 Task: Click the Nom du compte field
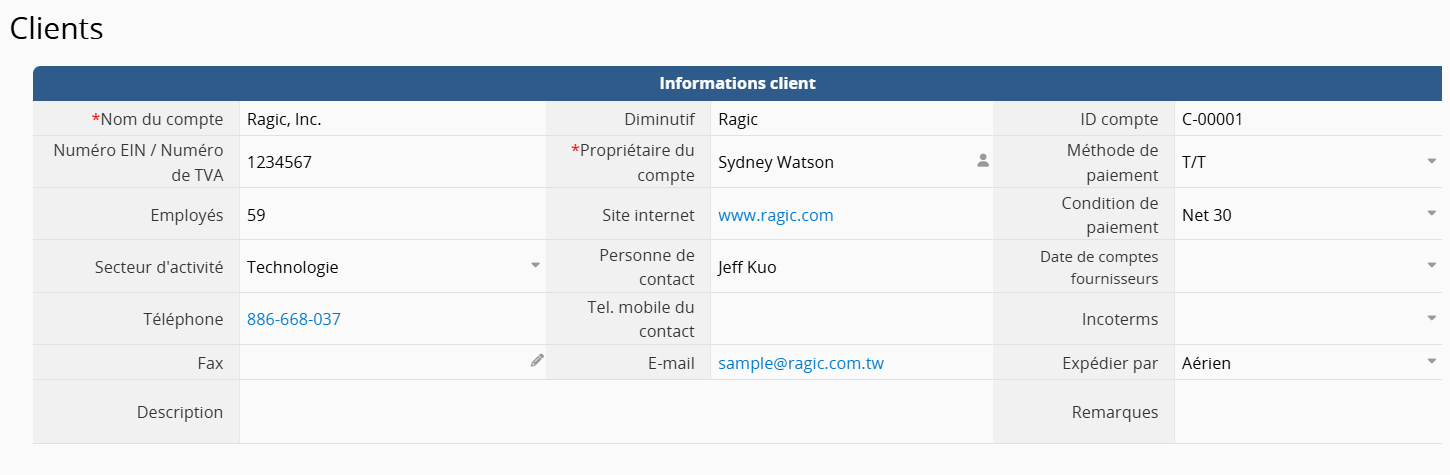tap(390, 119)
